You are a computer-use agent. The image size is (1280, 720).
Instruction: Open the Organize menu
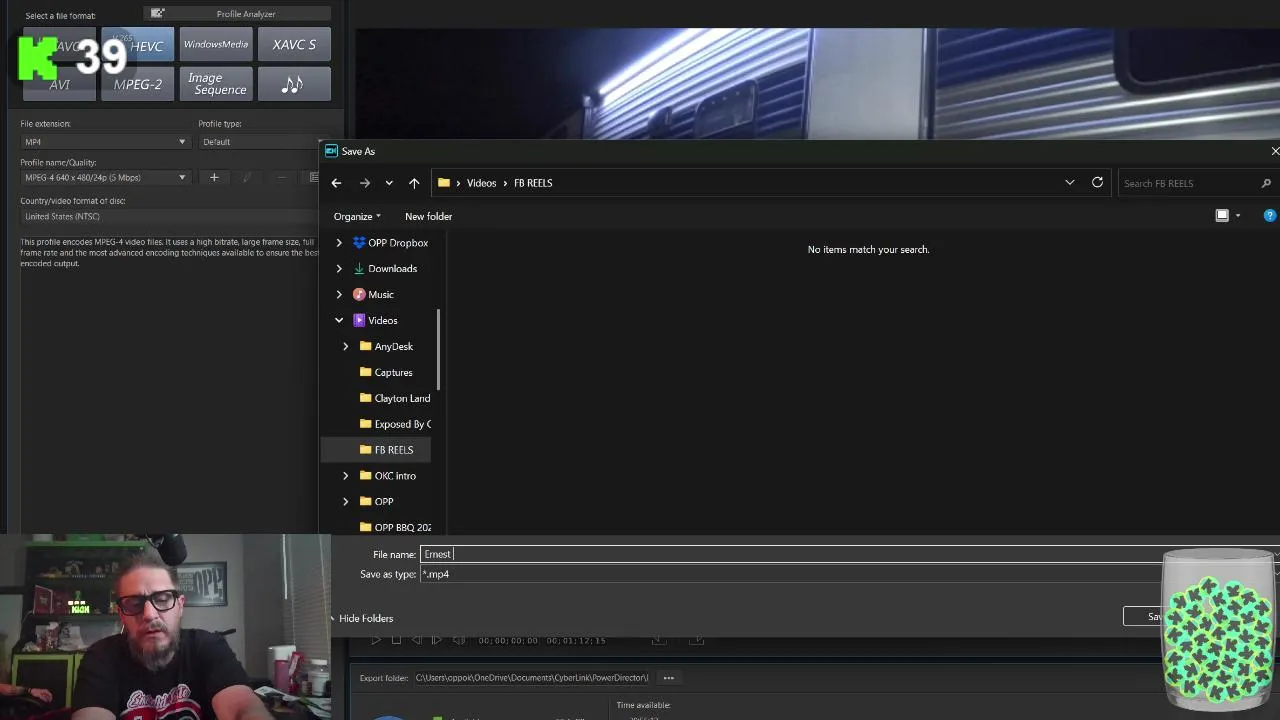tap(357, 217)
